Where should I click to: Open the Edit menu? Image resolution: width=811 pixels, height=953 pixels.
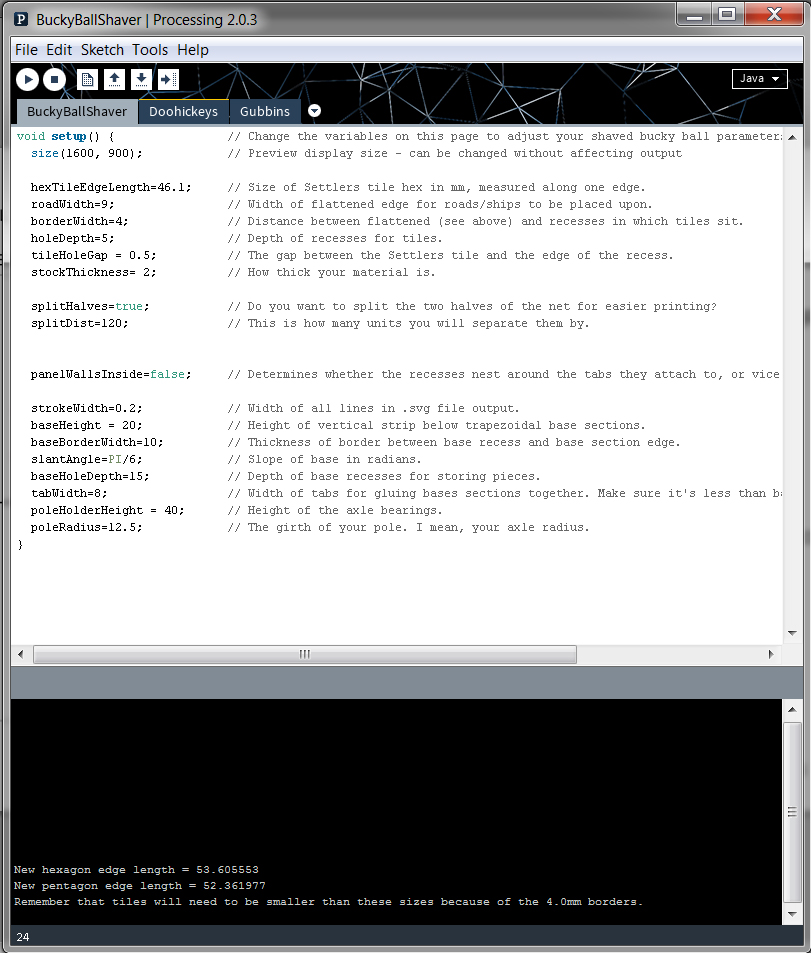[59, 50]
